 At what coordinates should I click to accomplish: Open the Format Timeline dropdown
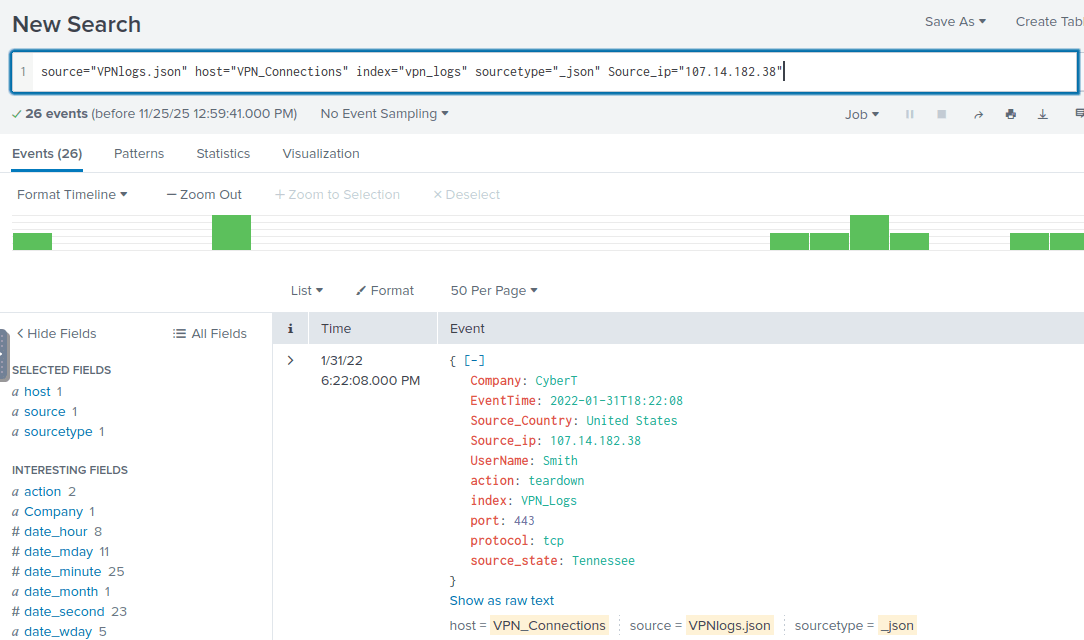tap(72, 195)
